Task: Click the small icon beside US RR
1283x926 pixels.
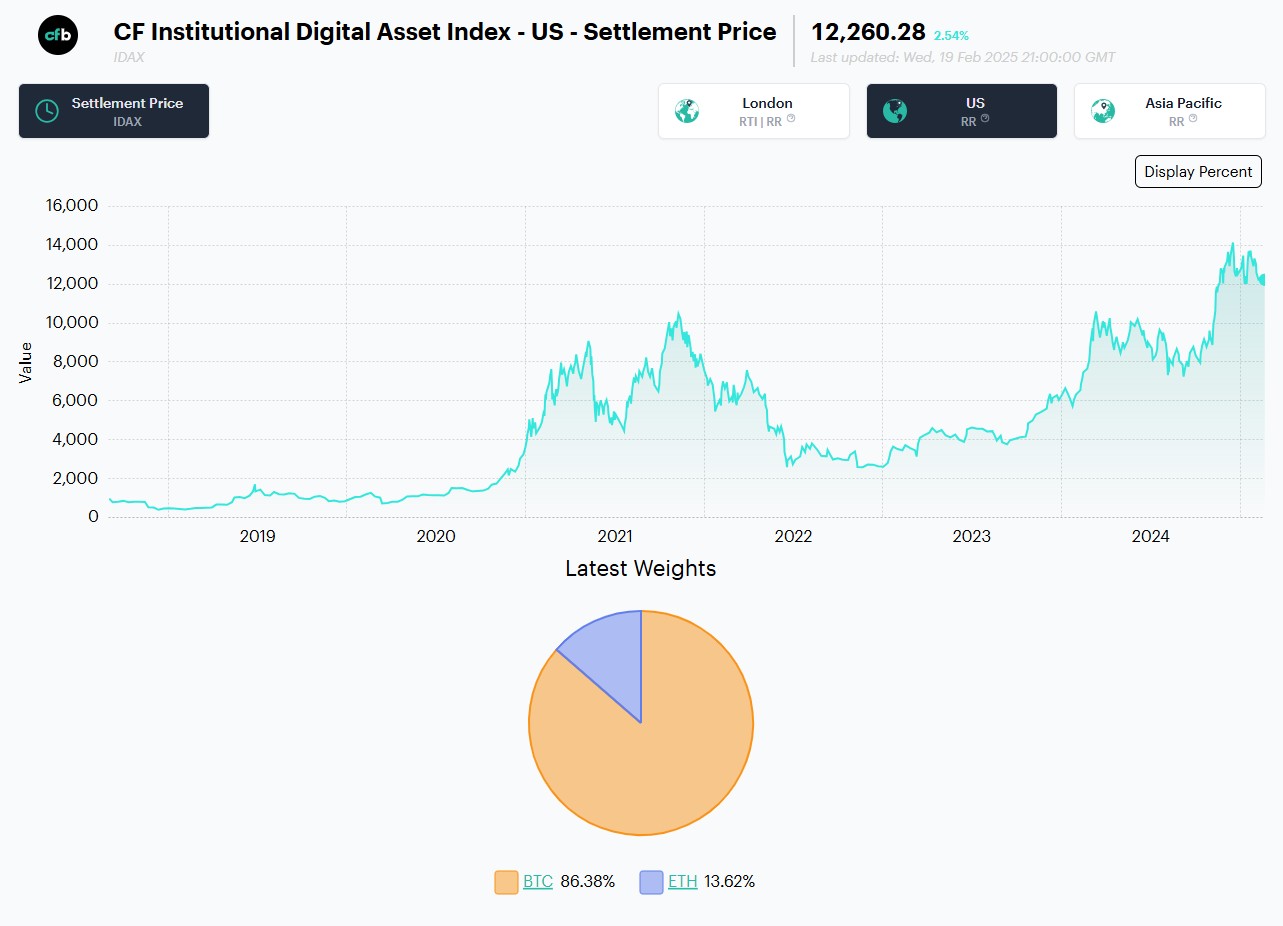Action: tap(985, 119)
